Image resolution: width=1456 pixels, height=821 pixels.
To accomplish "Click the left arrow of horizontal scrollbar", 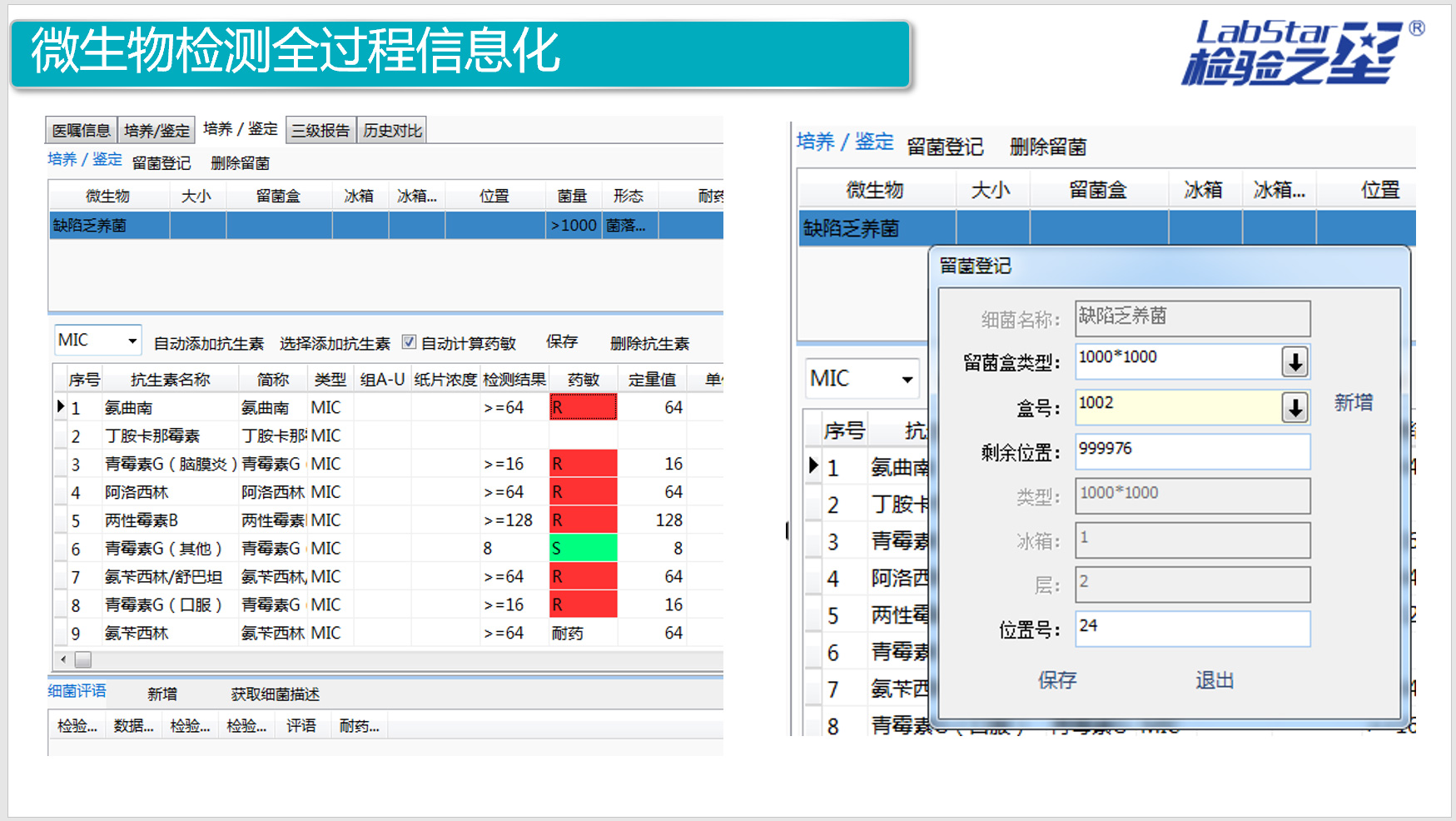I will [x=64, y=659].
